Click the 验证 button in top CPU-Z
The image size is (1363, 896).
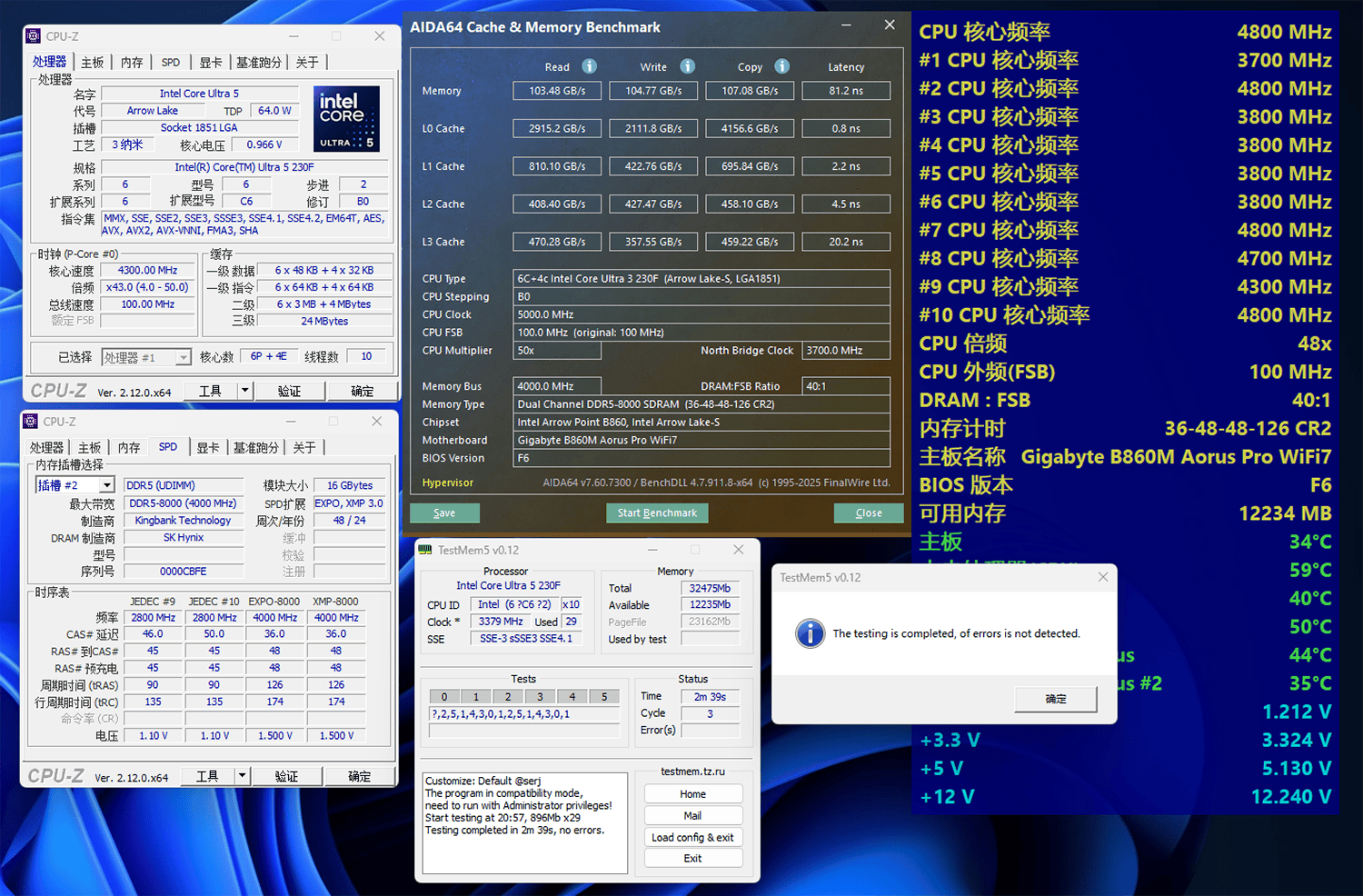(x=290, y=391)
